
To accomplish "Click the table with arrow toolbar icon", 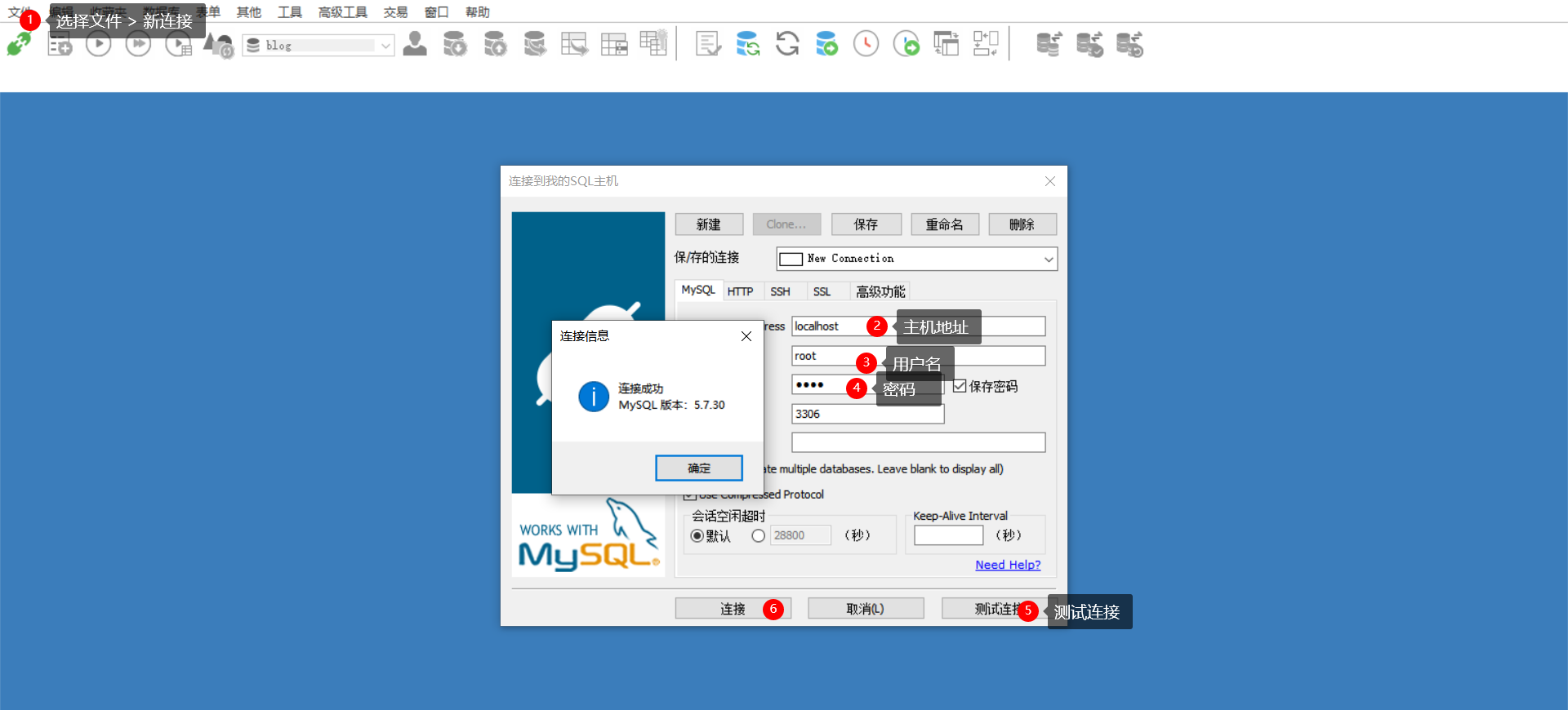I will click(574, 43).
